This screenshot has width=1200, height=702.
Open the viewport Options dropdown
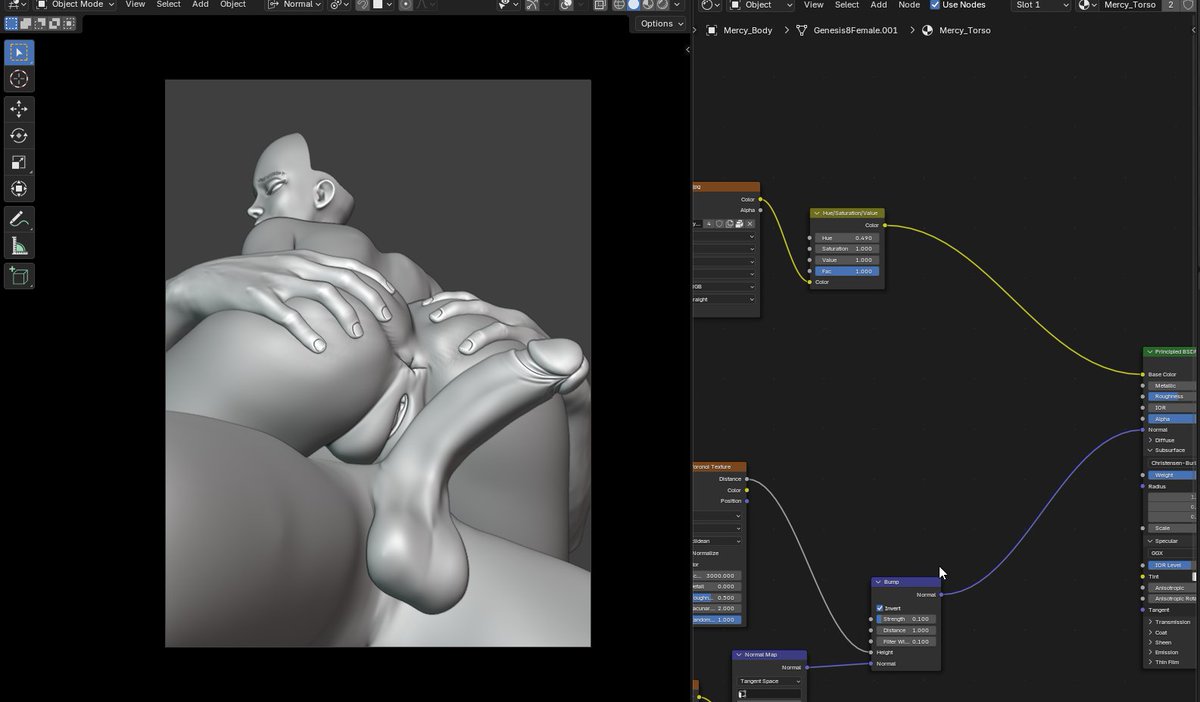[x=662, y=23]
